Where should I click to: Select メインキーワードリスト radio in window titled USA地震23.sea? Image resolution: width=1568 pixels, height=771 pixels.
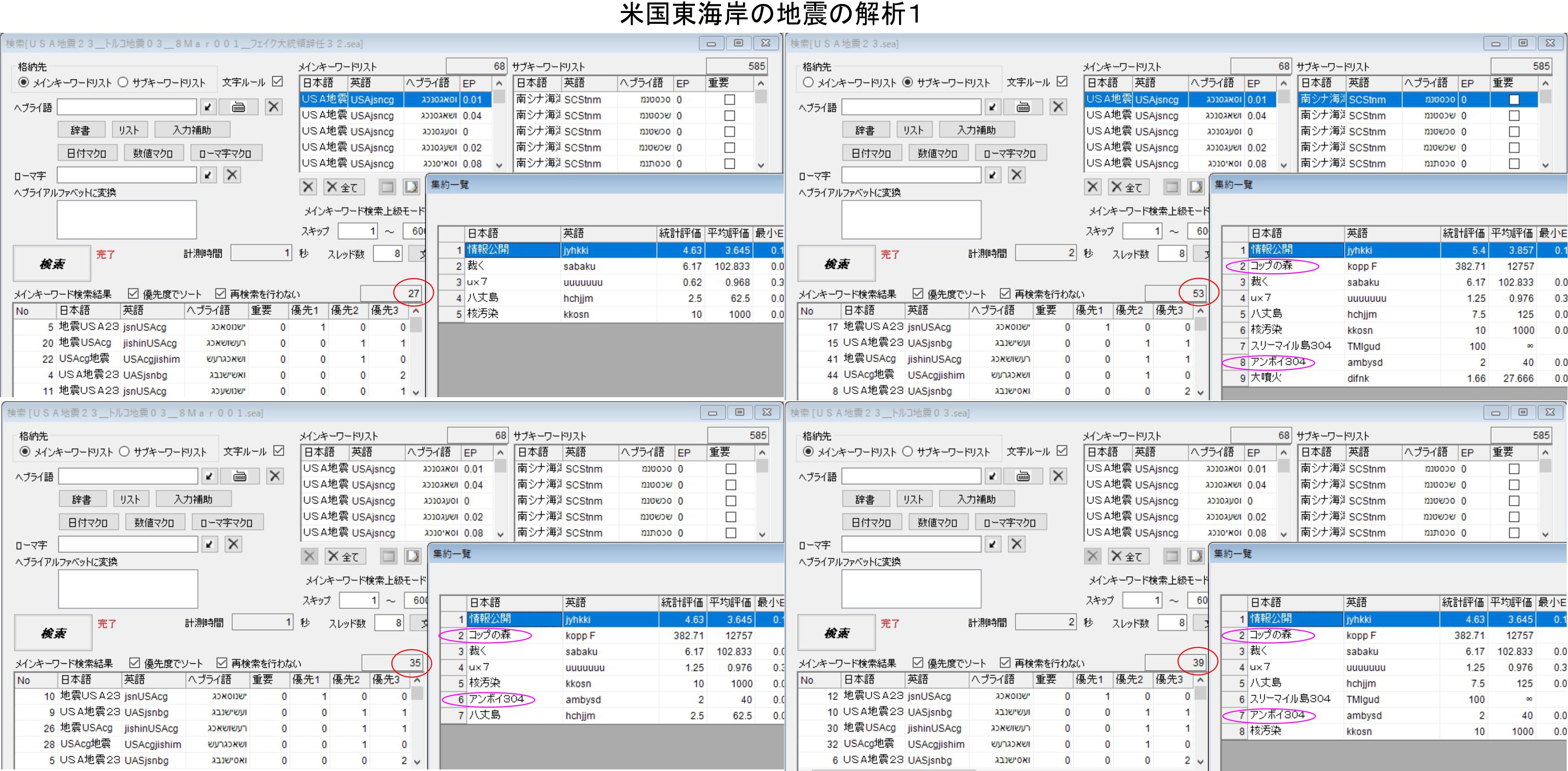tap(808, 82)
